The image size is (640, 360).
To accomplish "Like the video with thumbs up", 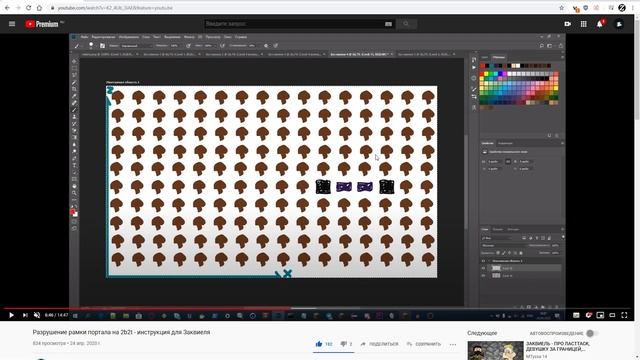I will pyautogui.click(x=319, y=344).
